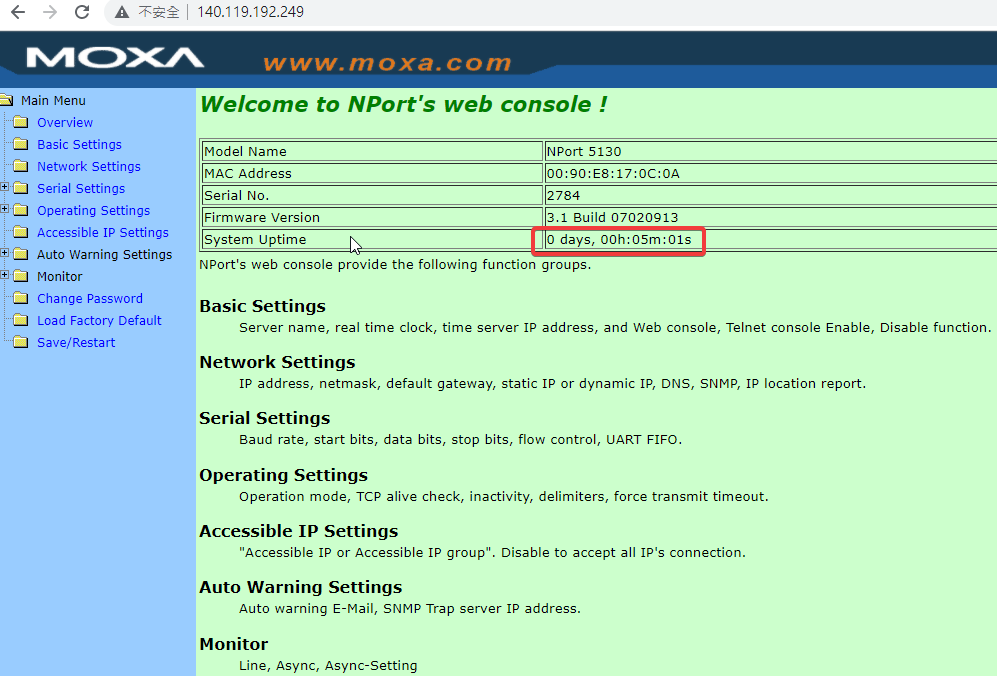Click the MAC Address value 00:90:E8:17:0C:0A
The image size is (997, 676).
coord(613,174)
